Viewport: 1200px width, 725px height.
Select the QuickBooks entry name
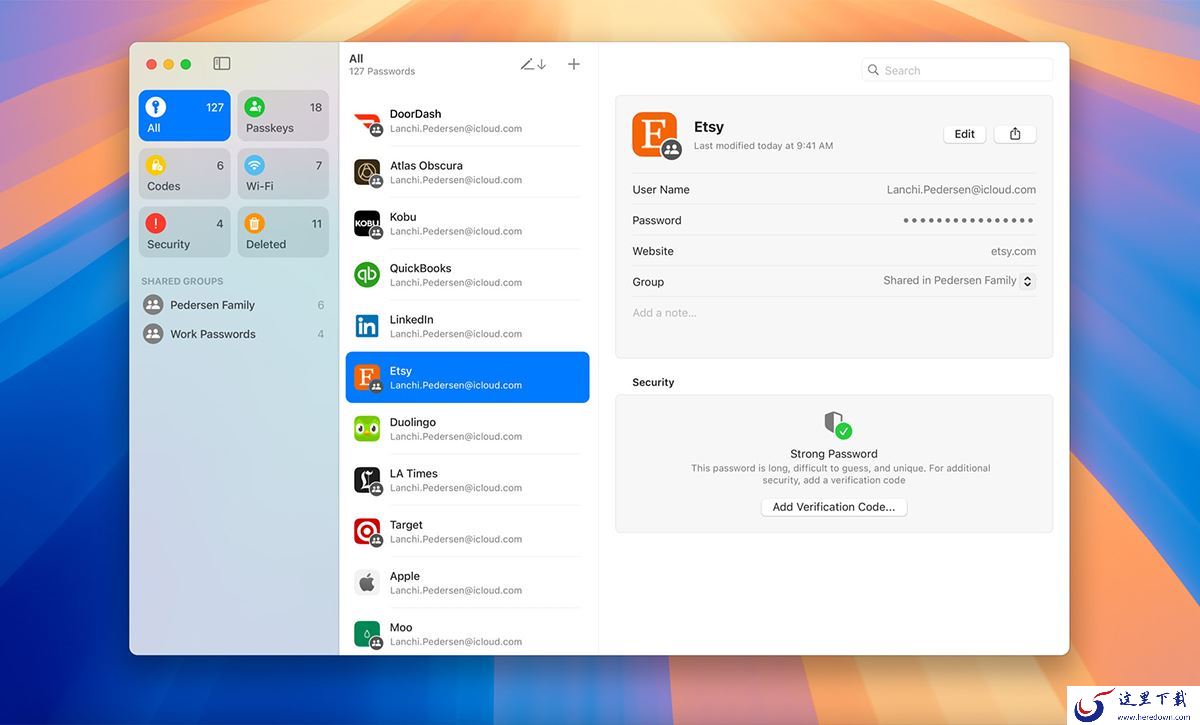pos(420,268)
